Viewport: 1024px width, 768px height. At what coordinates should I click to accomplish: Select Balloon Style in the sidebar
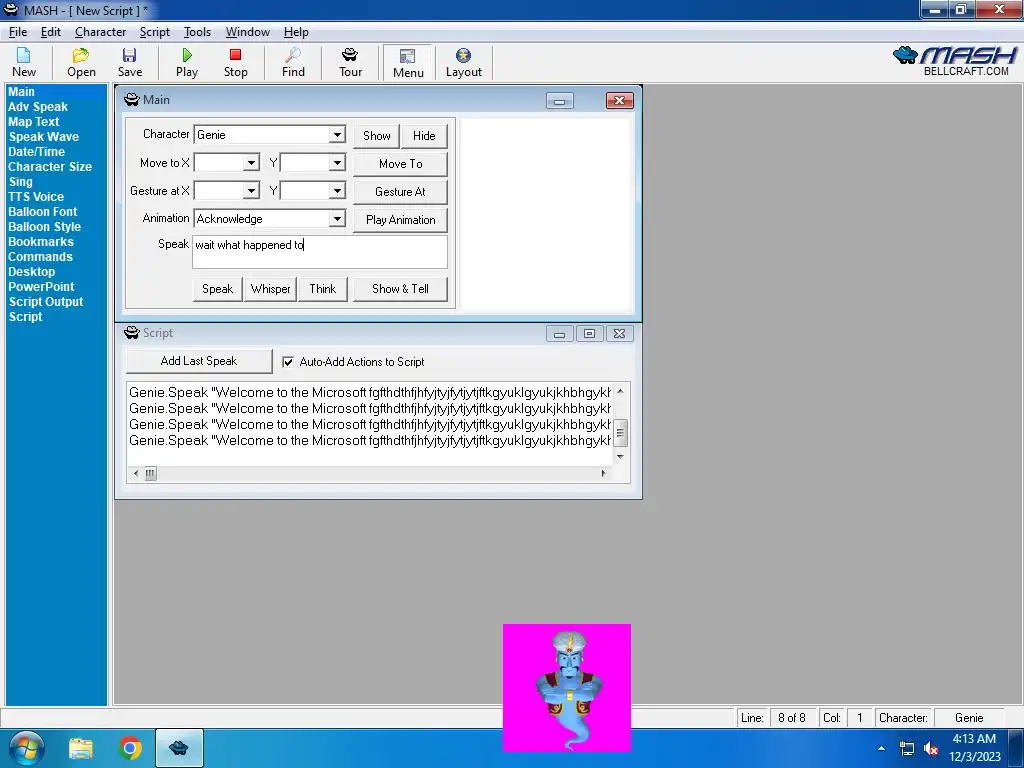click(x=44, y=227)
